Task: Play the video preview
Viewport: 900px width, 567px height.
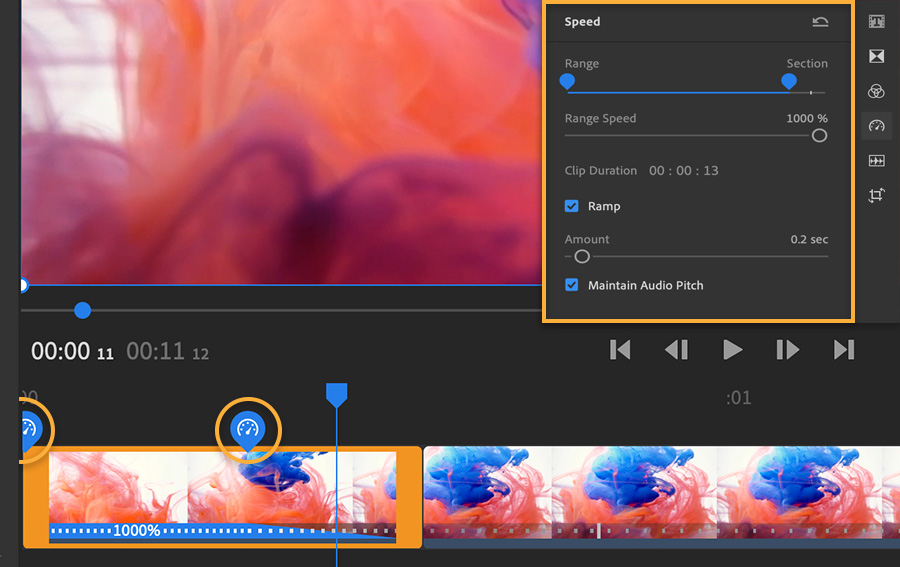Action: (x=732, y=349)
